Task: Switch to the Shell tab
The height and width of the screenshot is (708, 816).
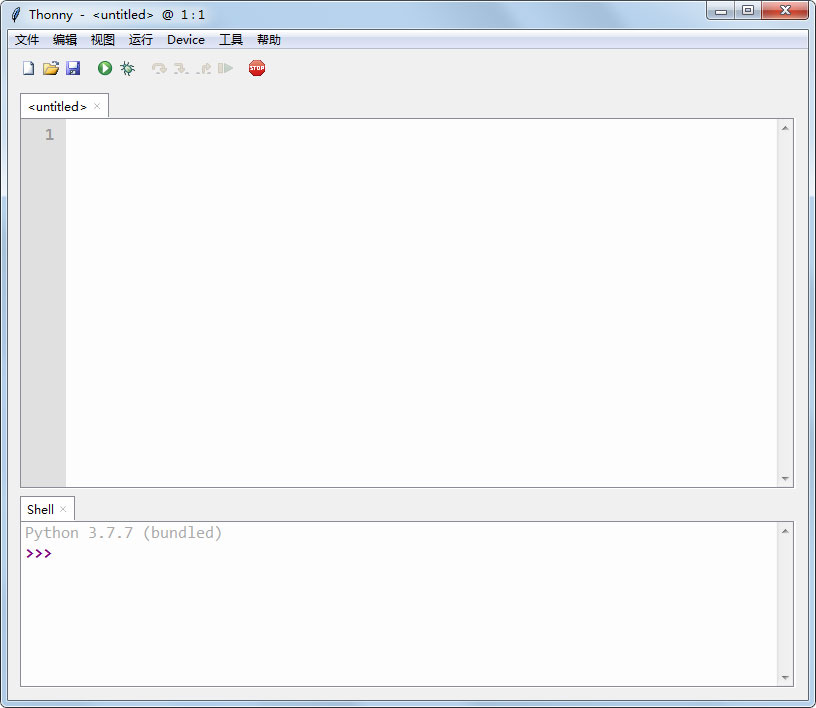Action: [x=39, y=509]
